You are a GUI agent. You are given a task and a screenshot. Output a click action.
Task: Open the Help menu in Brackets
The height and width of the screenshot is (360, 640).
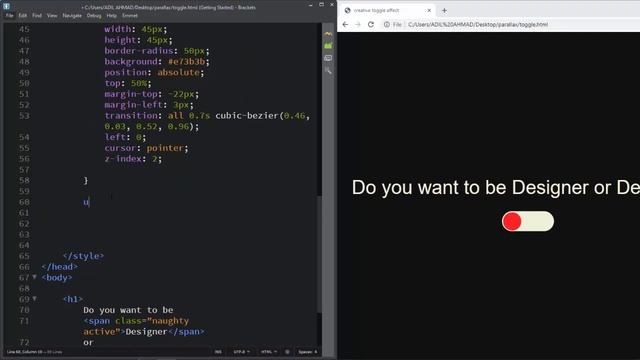[111, 16]
